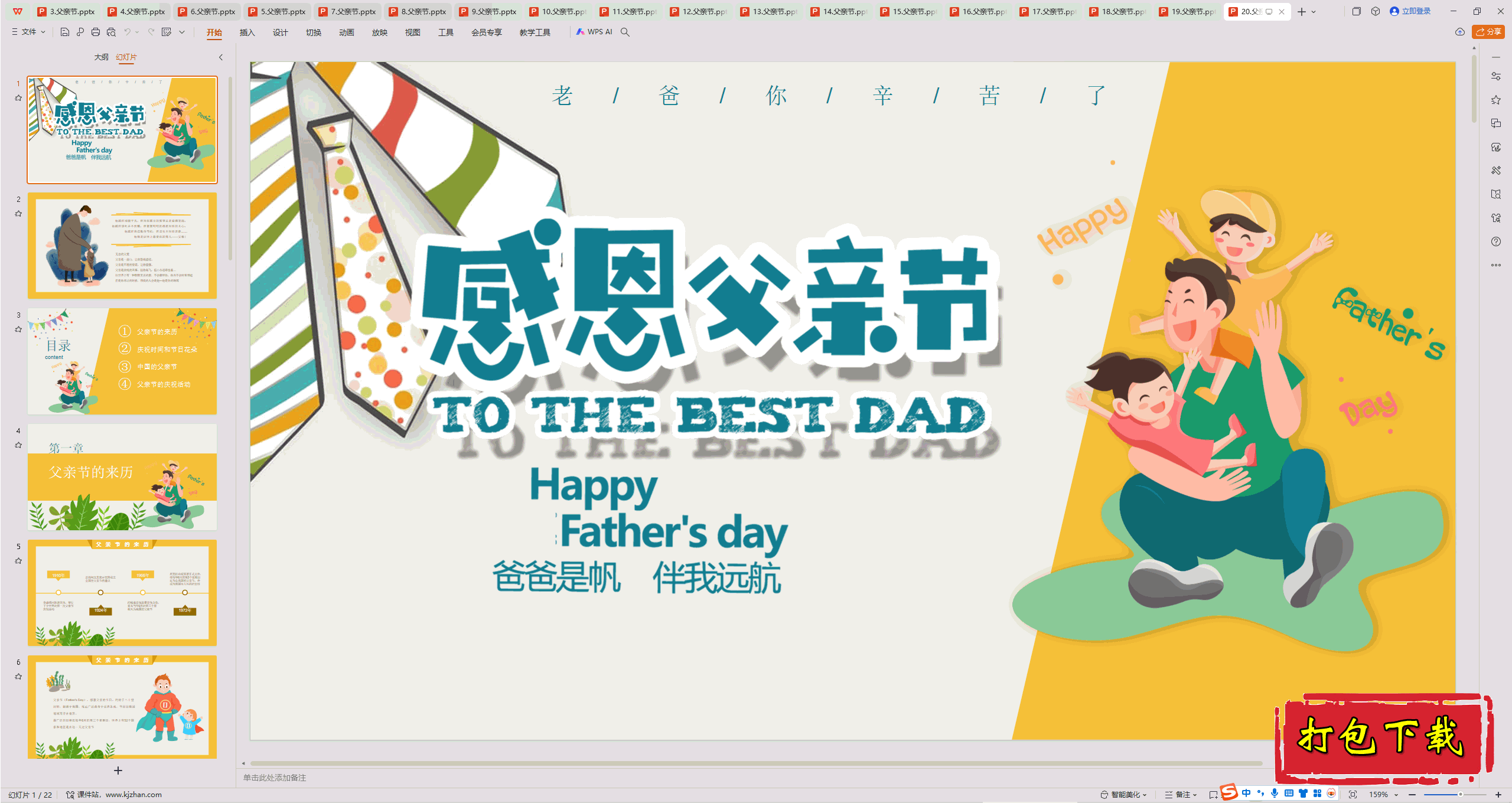Open the sliders settings icon in right sidebar
The image size is (1512, 803).
[x=1496, y=76]
